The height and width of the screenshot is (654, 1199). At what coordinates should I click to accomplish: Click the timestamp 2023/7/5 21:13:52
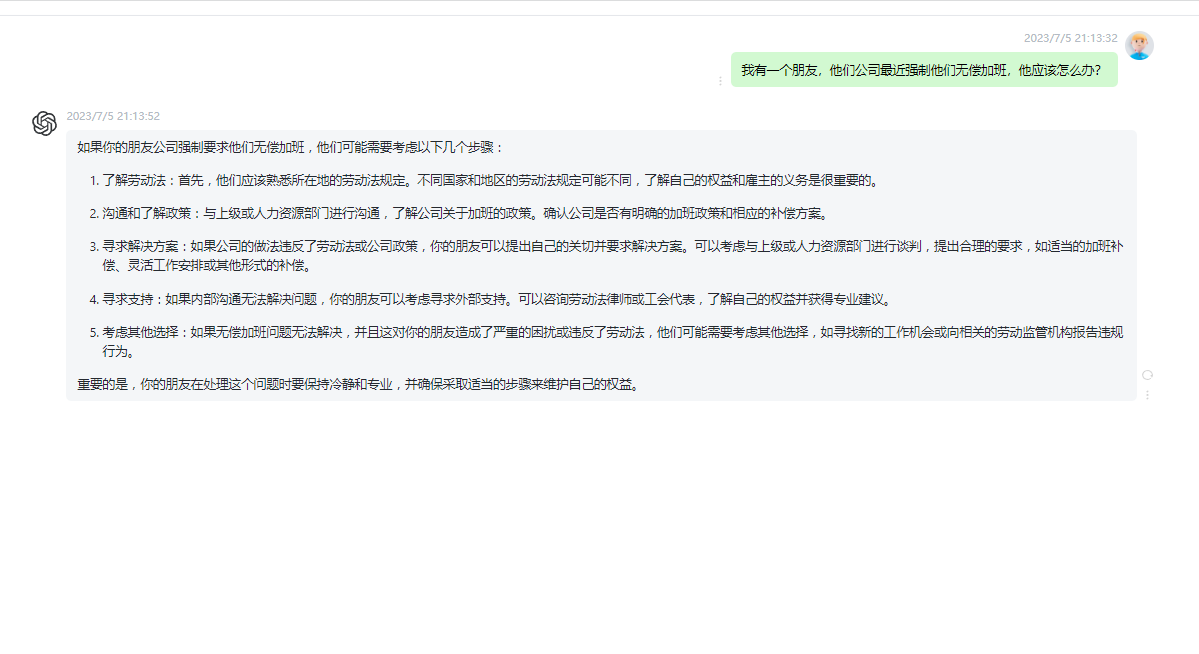point(113,116)
